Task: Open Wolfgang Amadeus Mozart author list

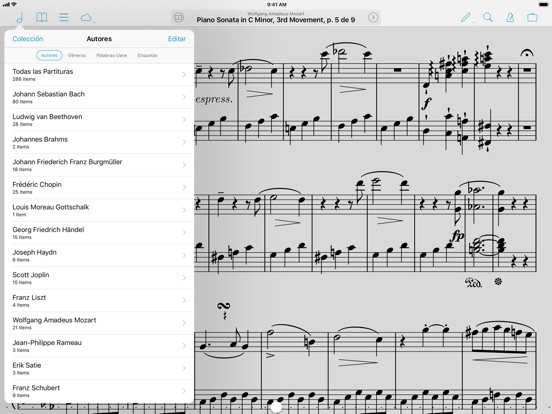Action: (x=99, y=323)
